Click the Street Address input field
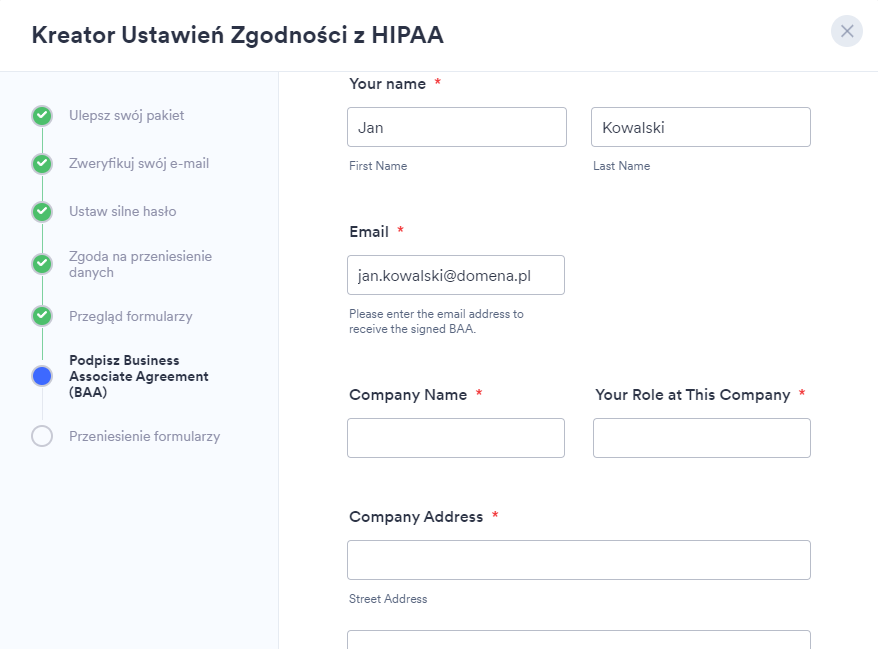Screen dimensions: 878x649 (x=578, y=560)
